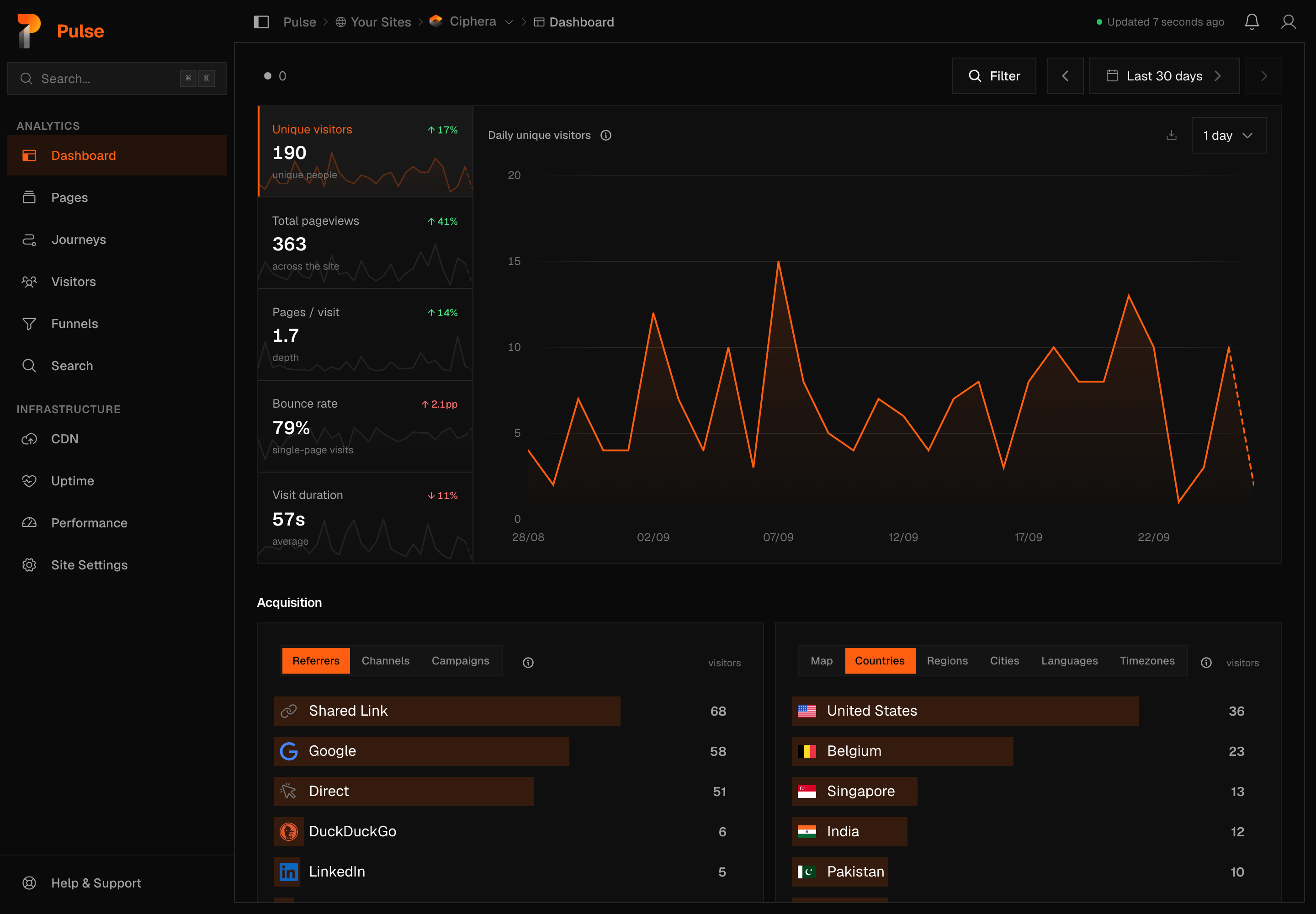Focus the Search... input field
Image resolution: width=1316 pixels, height=914 pixels.
117,79
